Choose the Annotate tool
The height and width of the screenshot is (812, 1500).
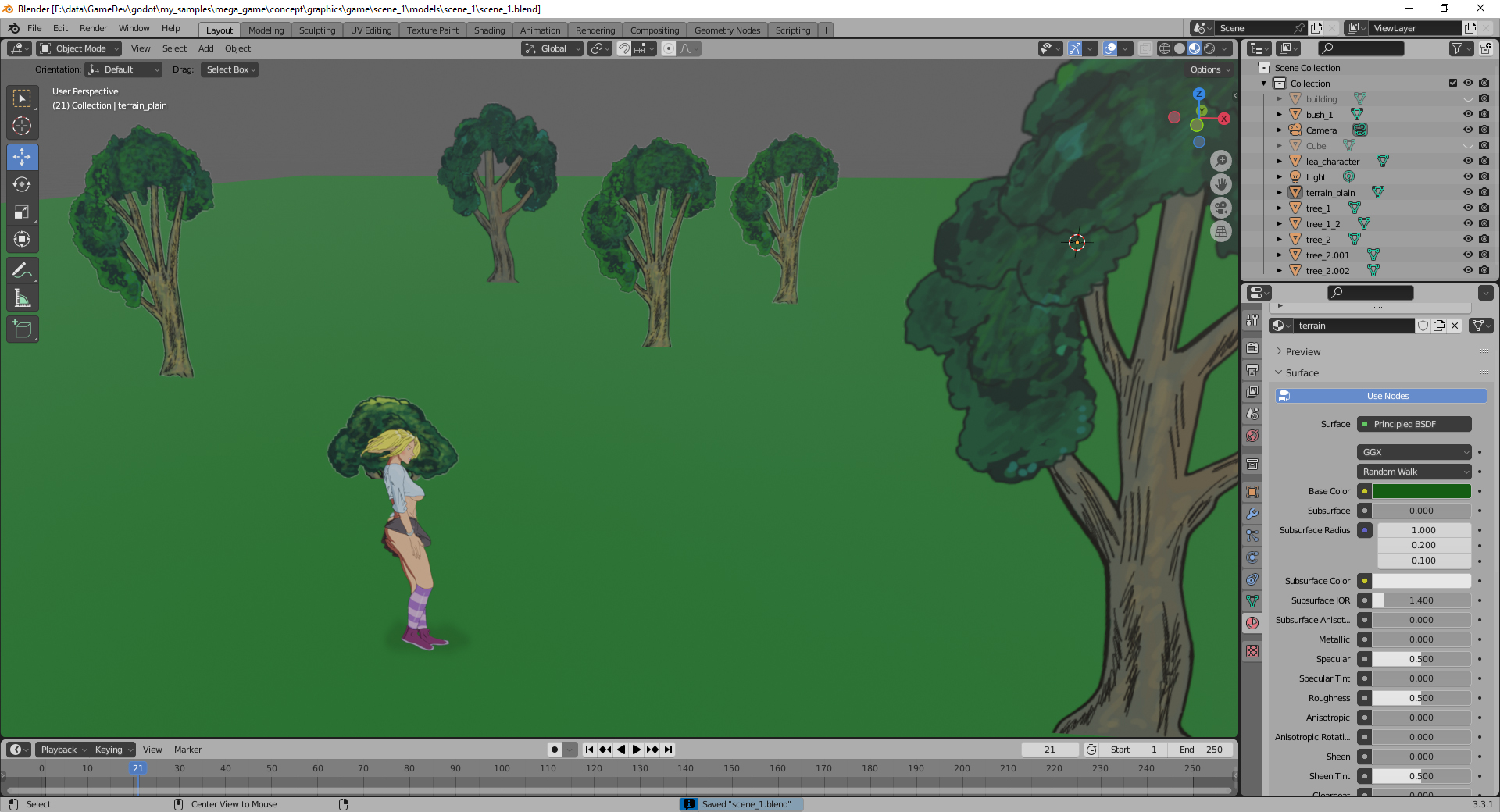(x=22, y=270)
